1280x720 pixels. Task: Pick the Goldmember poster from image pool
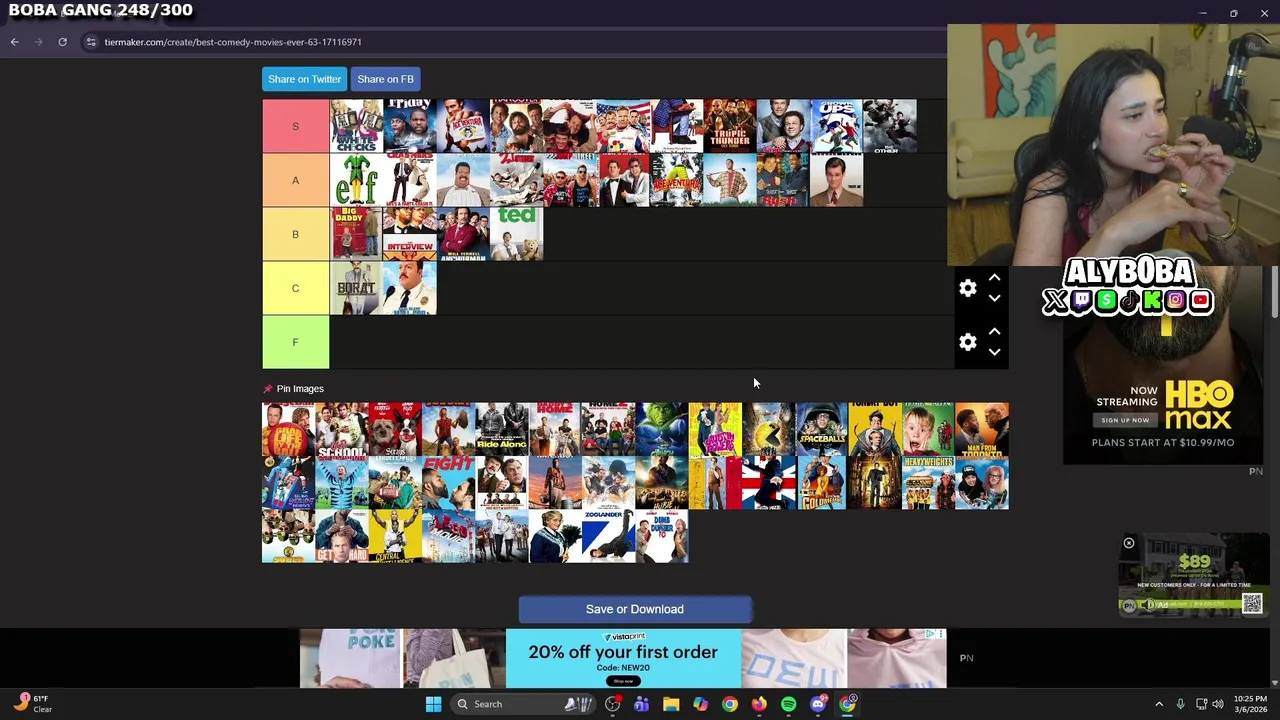click(x=821, y=483)
